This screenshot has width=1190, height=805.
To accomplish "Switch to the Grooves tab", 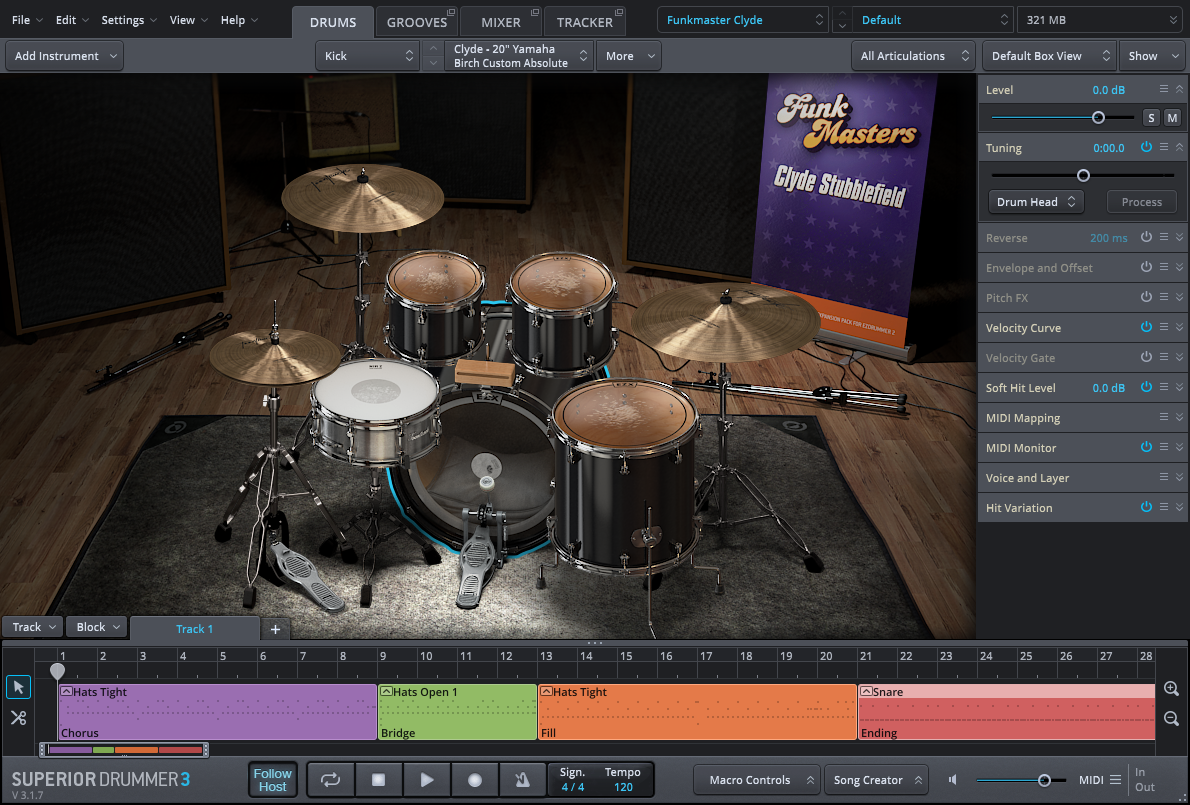I will coord(417,22).
